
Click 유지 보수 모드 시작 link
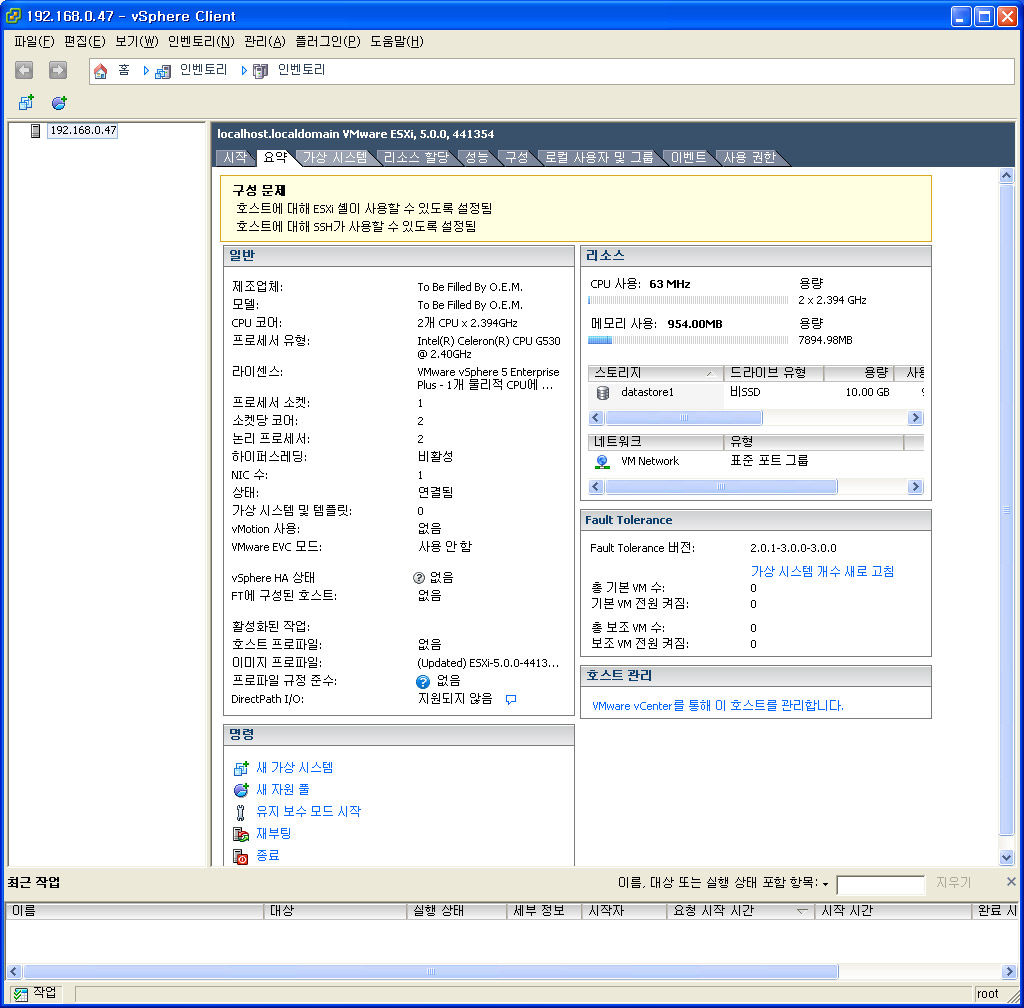click(308, 811)
